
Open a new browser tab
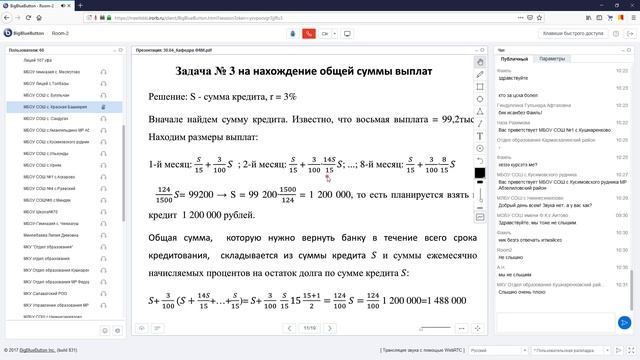point(80,5)
